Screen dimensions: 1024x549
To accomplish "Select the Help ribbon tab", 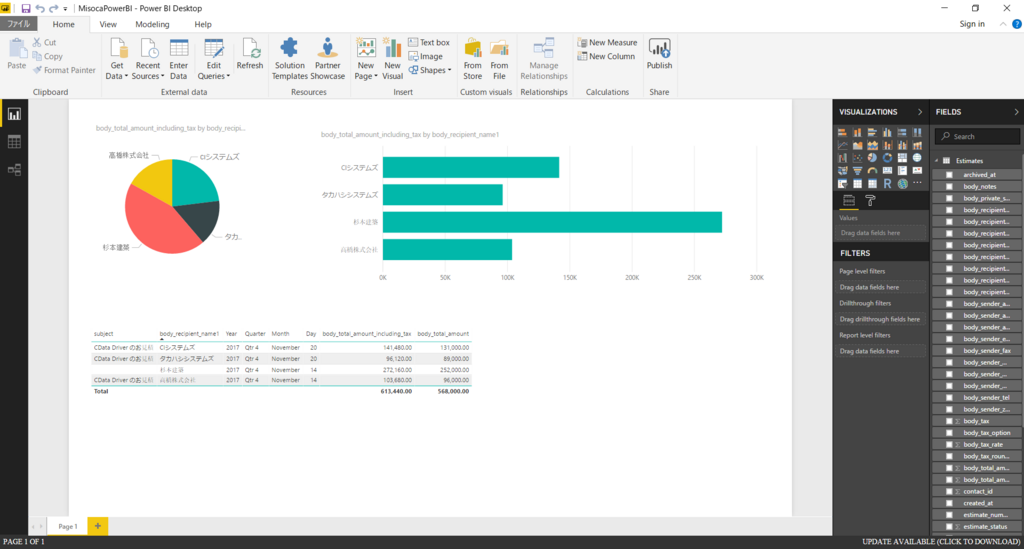I will click(202, 24).
